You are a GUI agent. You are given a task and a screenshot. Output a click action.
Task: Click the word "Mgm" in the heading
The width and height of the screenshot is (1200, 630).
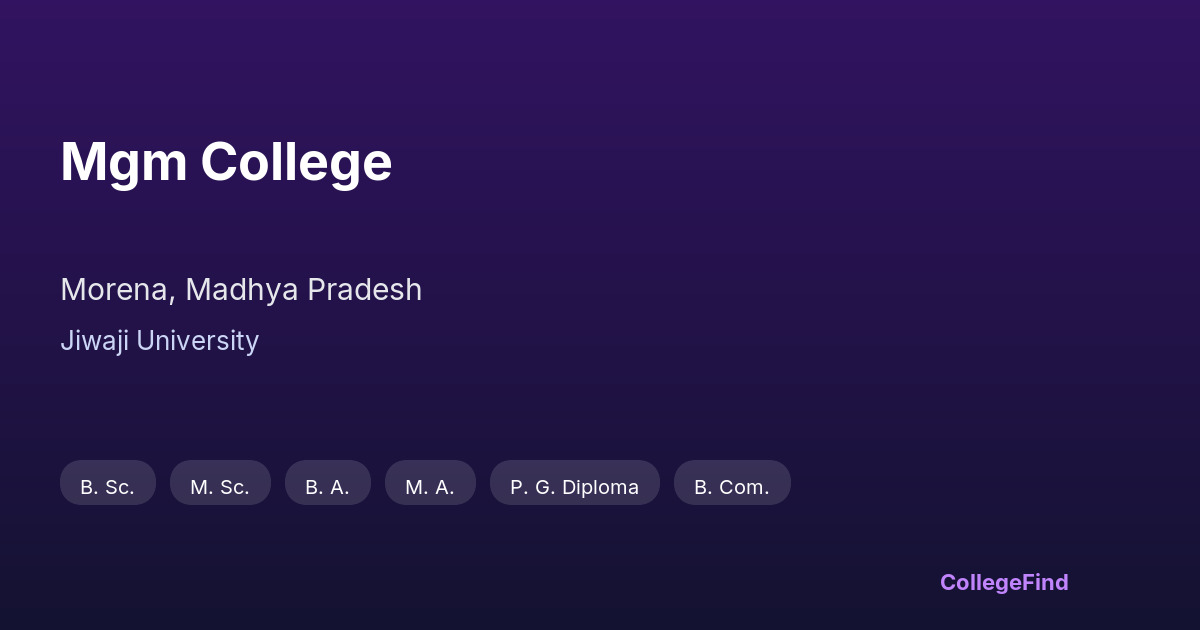coord(124,162)
